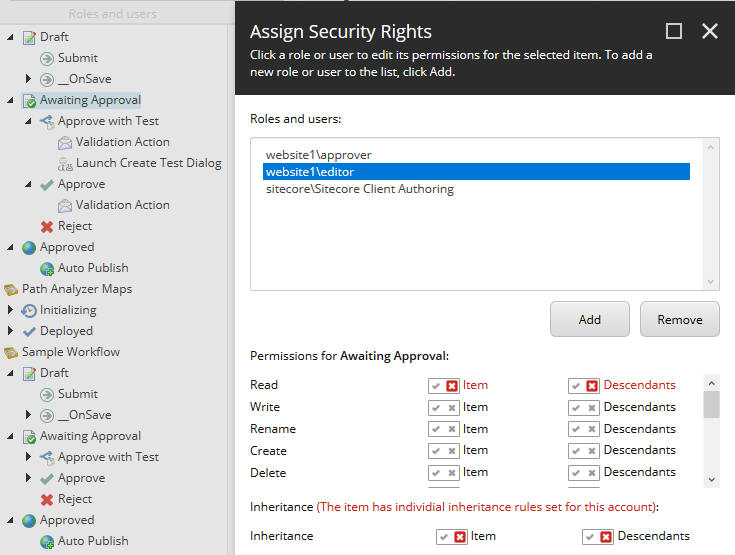Image resolution: width=735 pixels, height=555 pixels.
Task: Click the Initializing state icon
Action: [x=29, y=310]
